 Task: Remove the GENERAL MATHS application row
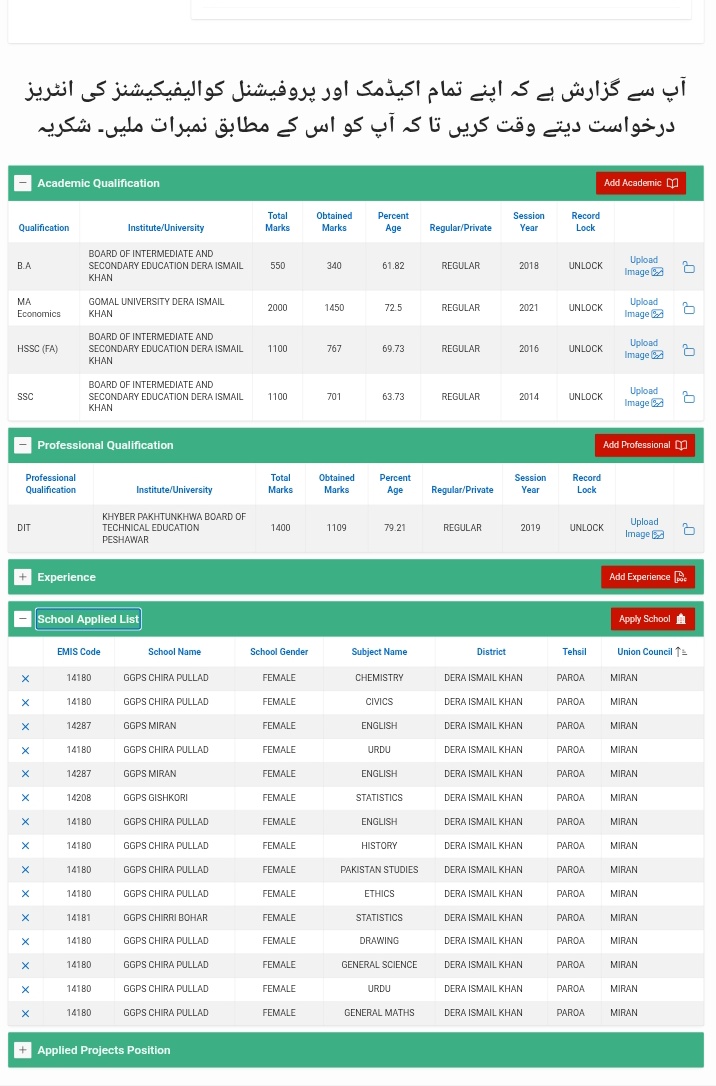tap(26, 1013)
